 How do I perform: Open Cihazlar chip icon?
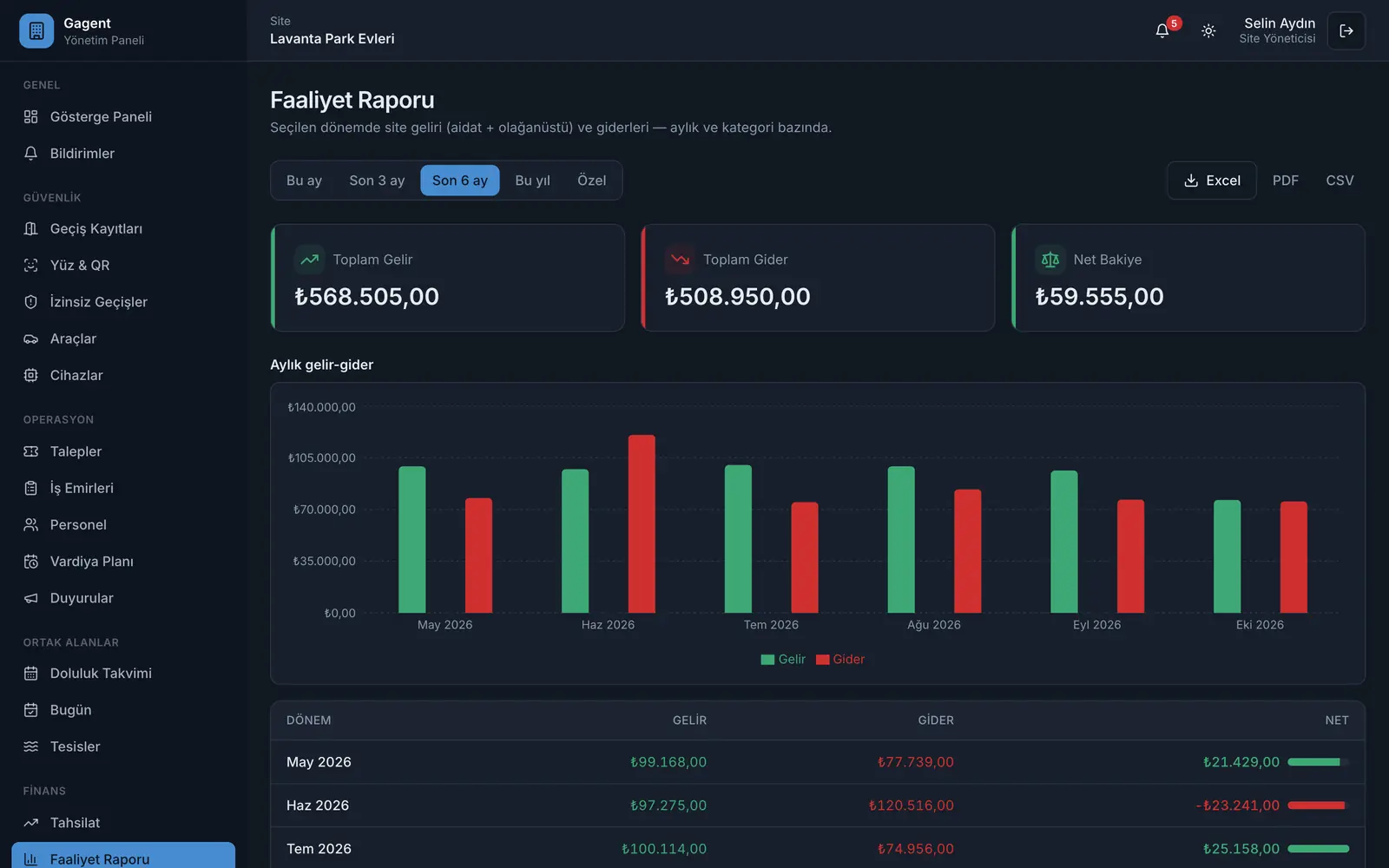tap(31, 375)
